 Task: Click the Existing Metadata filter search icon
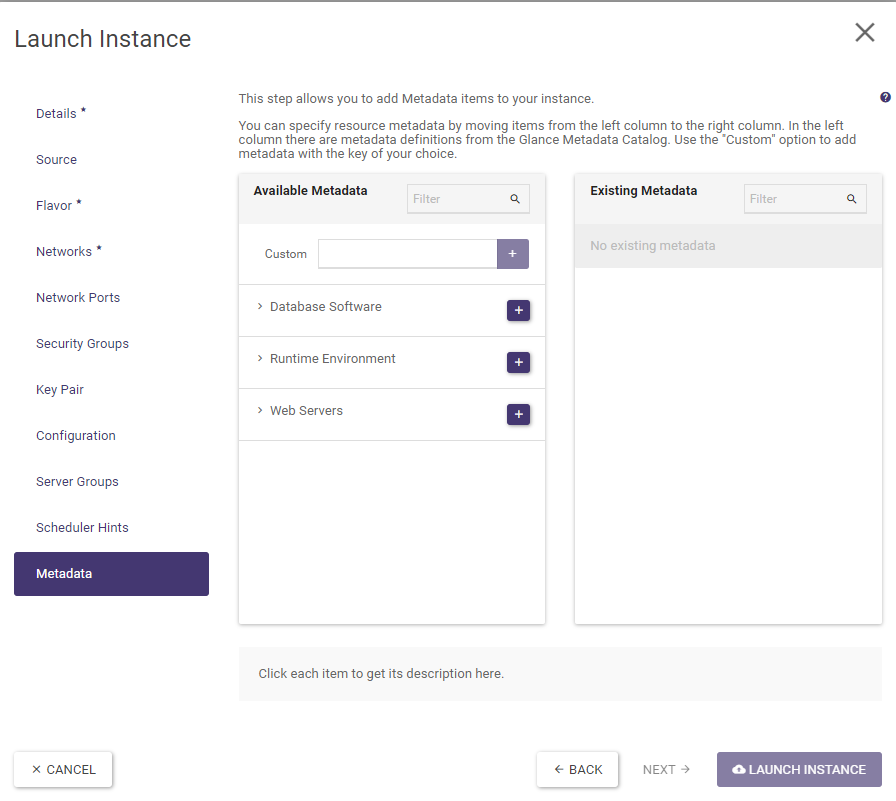[852, 199]
